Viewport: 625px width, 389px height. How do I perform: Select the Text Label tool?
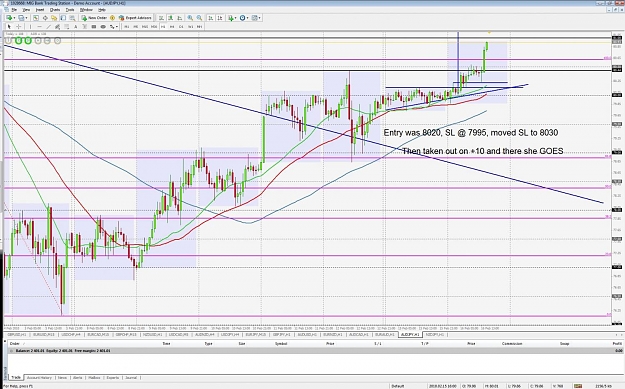(85, 27)
